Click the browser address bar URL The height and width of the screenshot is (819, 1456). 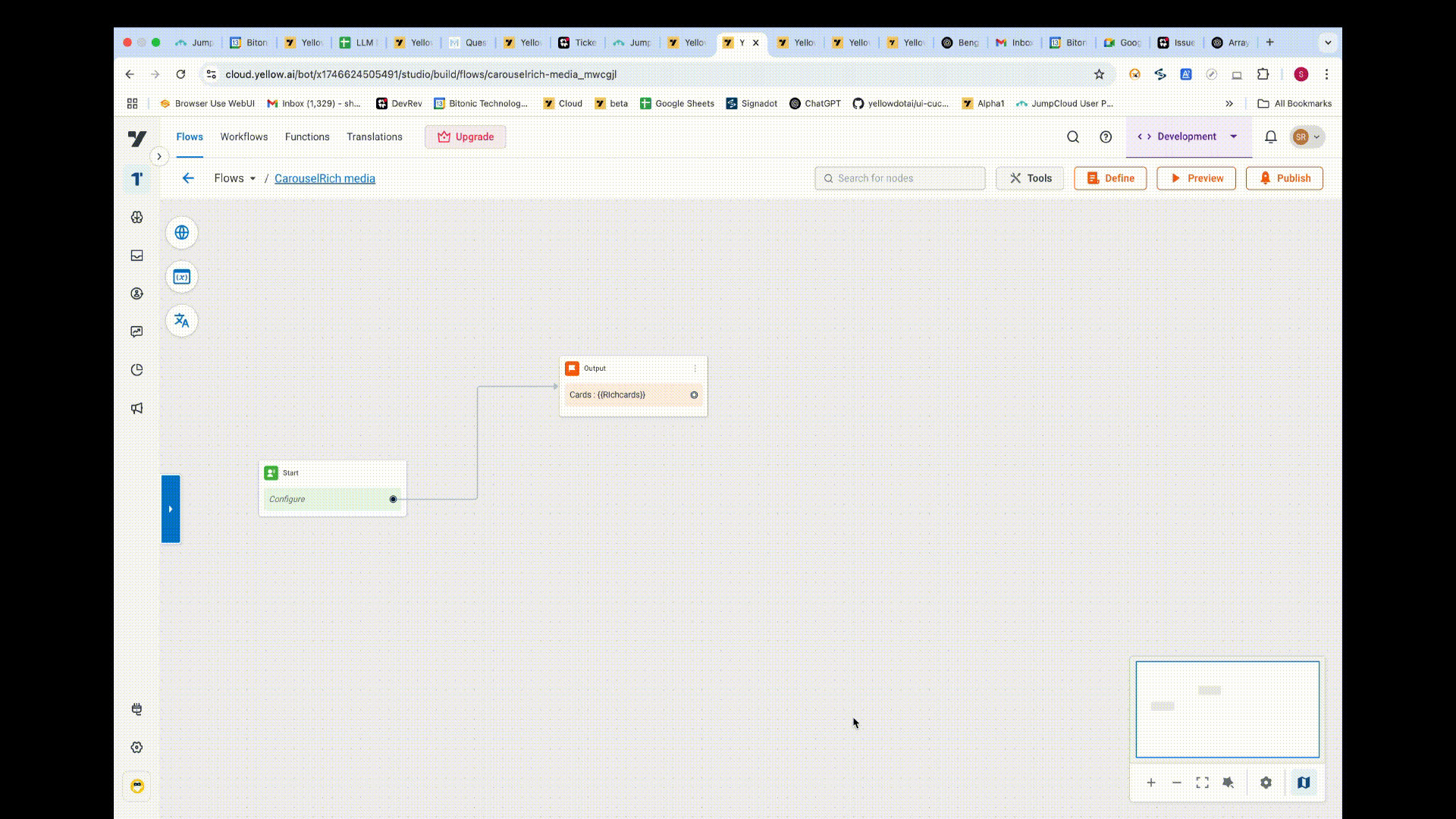[421, 74]
